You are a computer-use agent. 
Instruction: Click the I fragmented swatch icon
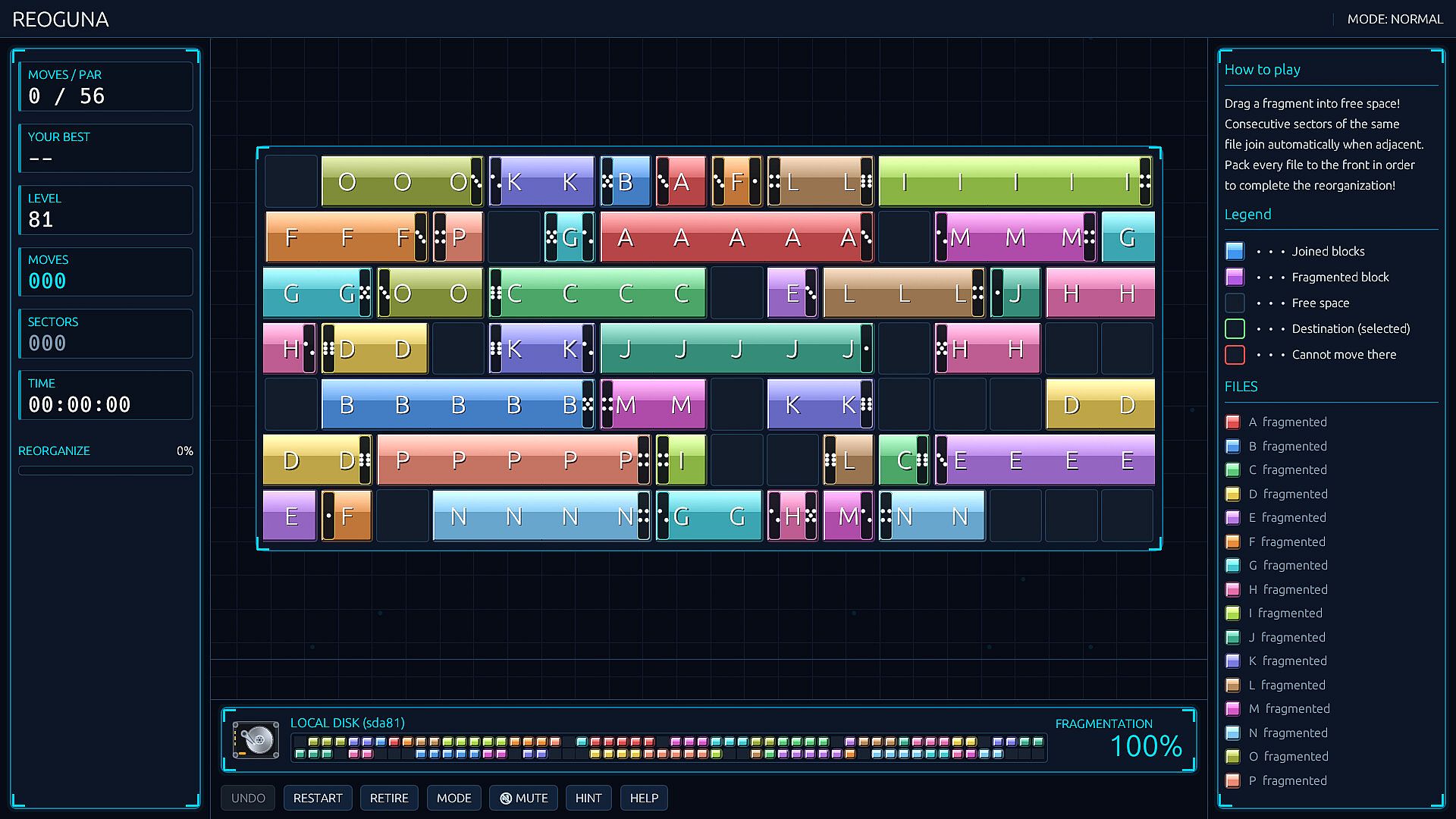(x=1233, y=613)
